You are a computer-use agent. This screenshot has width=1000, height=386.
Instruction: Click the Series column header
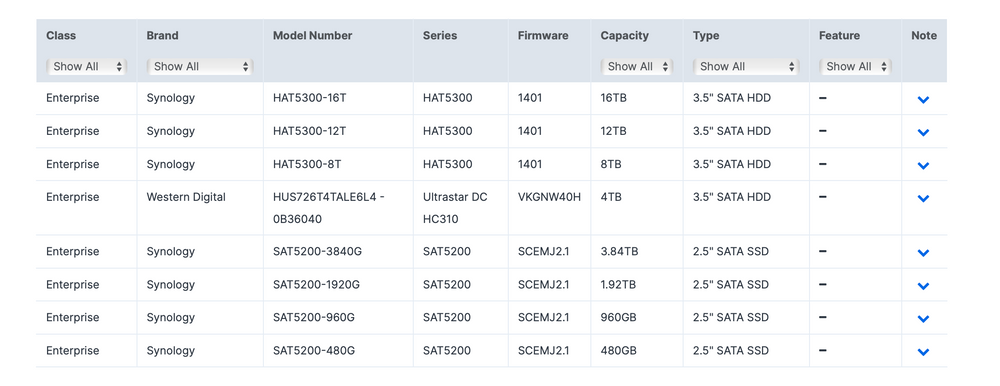click(440, 36)
